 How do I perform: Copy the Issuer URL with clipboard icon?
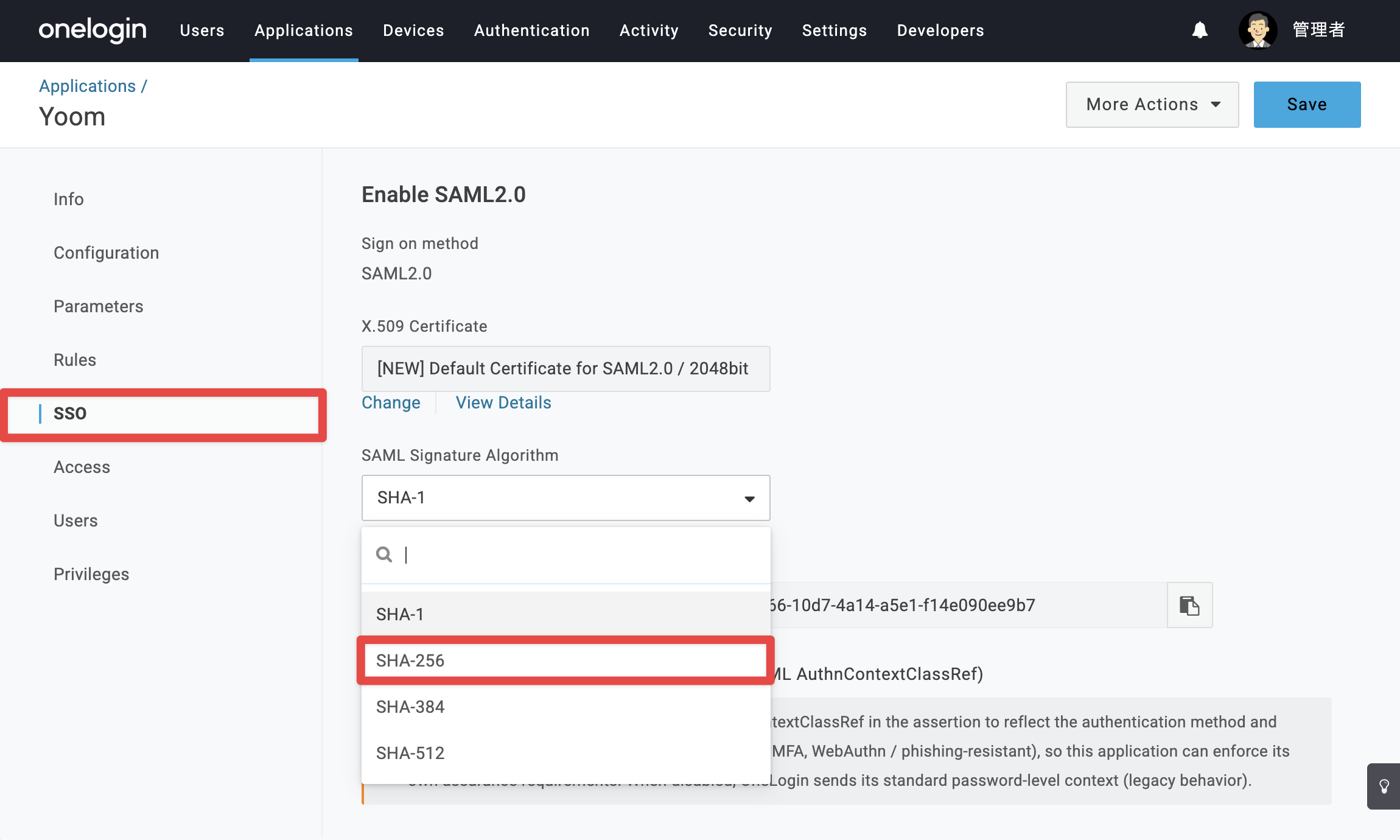(1189, 605)
